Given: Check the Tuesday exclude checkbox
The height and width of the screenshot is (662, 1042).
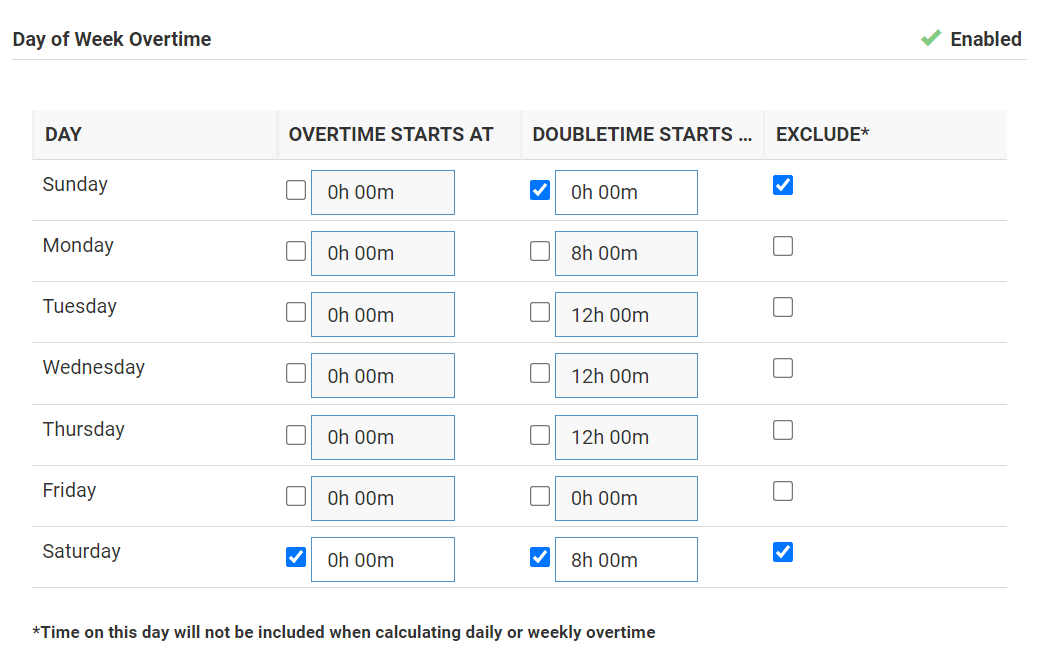Looking at the screenshot, I should [783, 307].
